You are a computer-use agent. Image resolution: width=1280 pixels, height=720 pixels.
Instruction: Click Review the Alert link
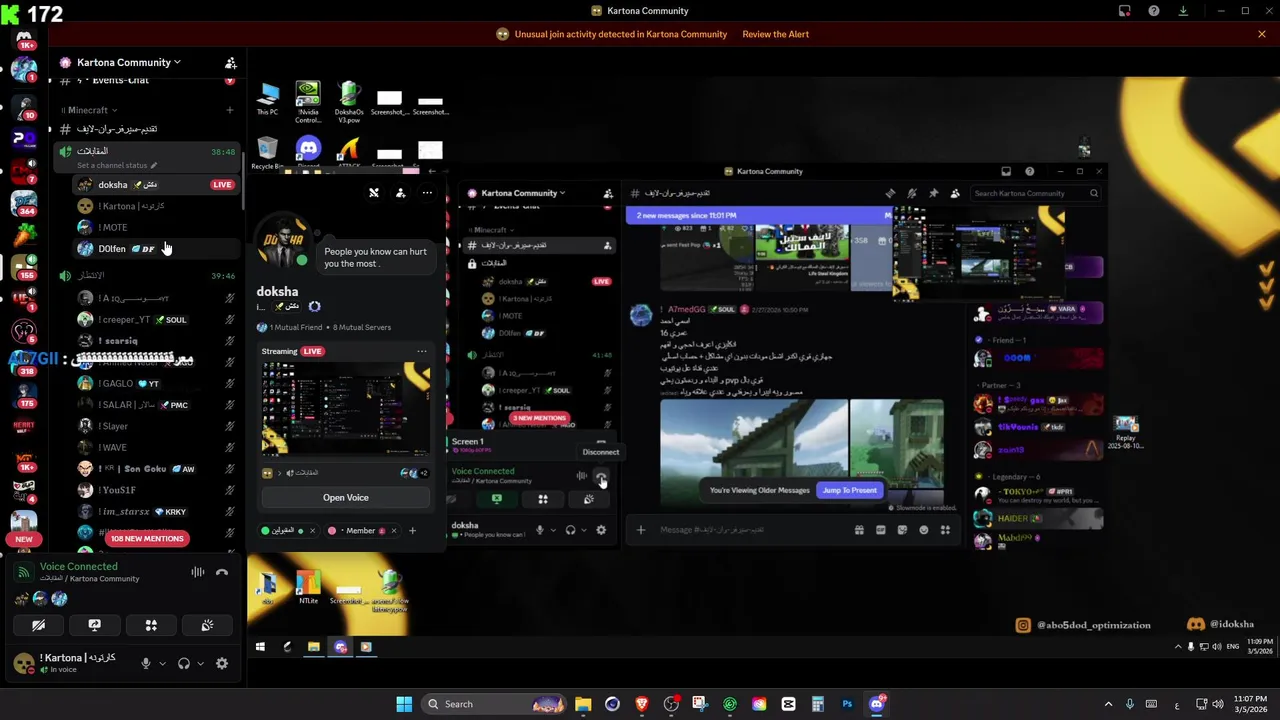[775, 34]
